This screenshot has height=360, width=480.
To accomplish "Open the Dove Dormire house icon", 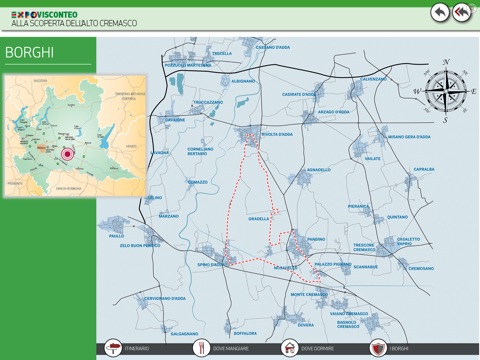I will [290, 348].
